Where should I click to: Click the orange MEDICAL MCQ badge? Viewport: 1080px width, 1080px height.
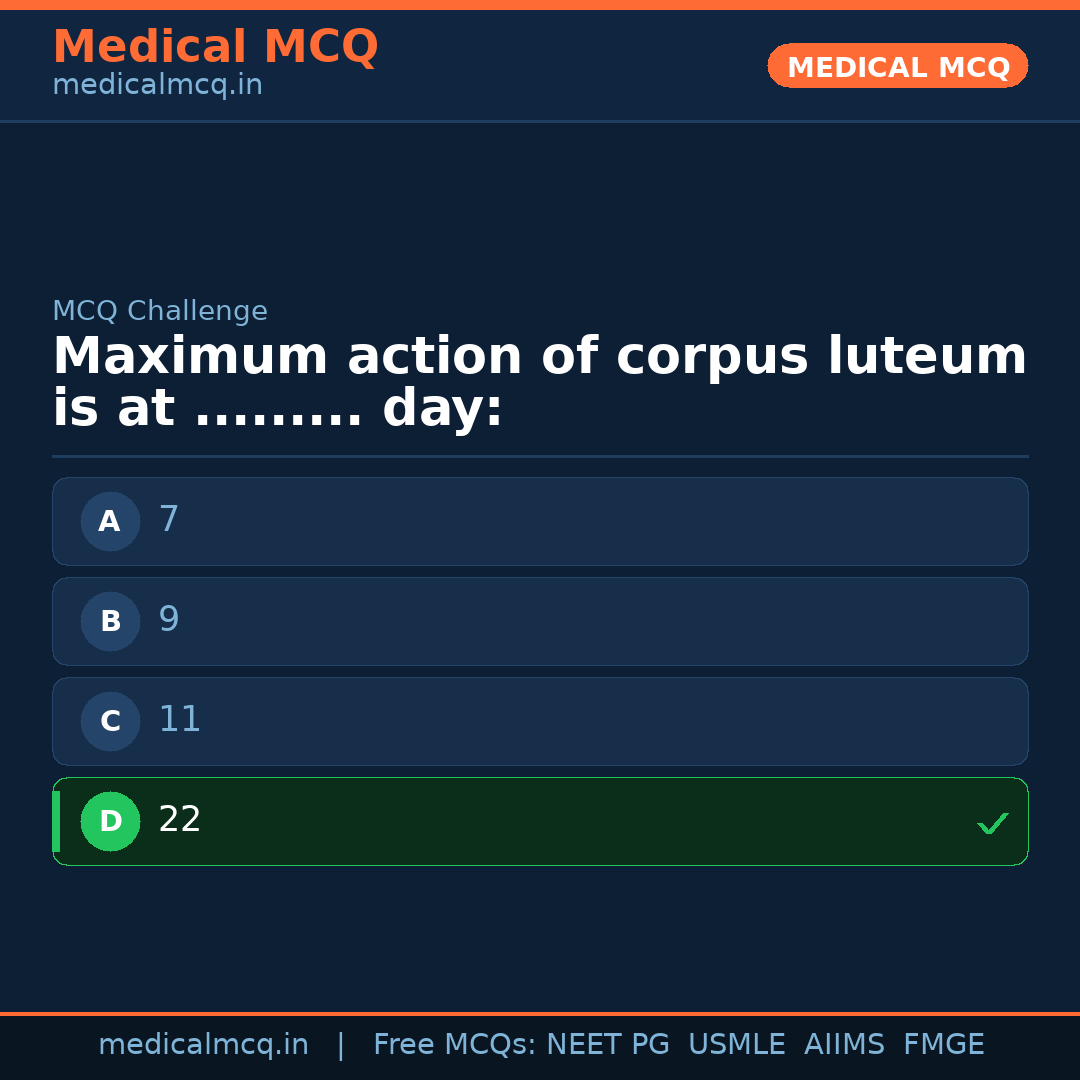(897, 66)
